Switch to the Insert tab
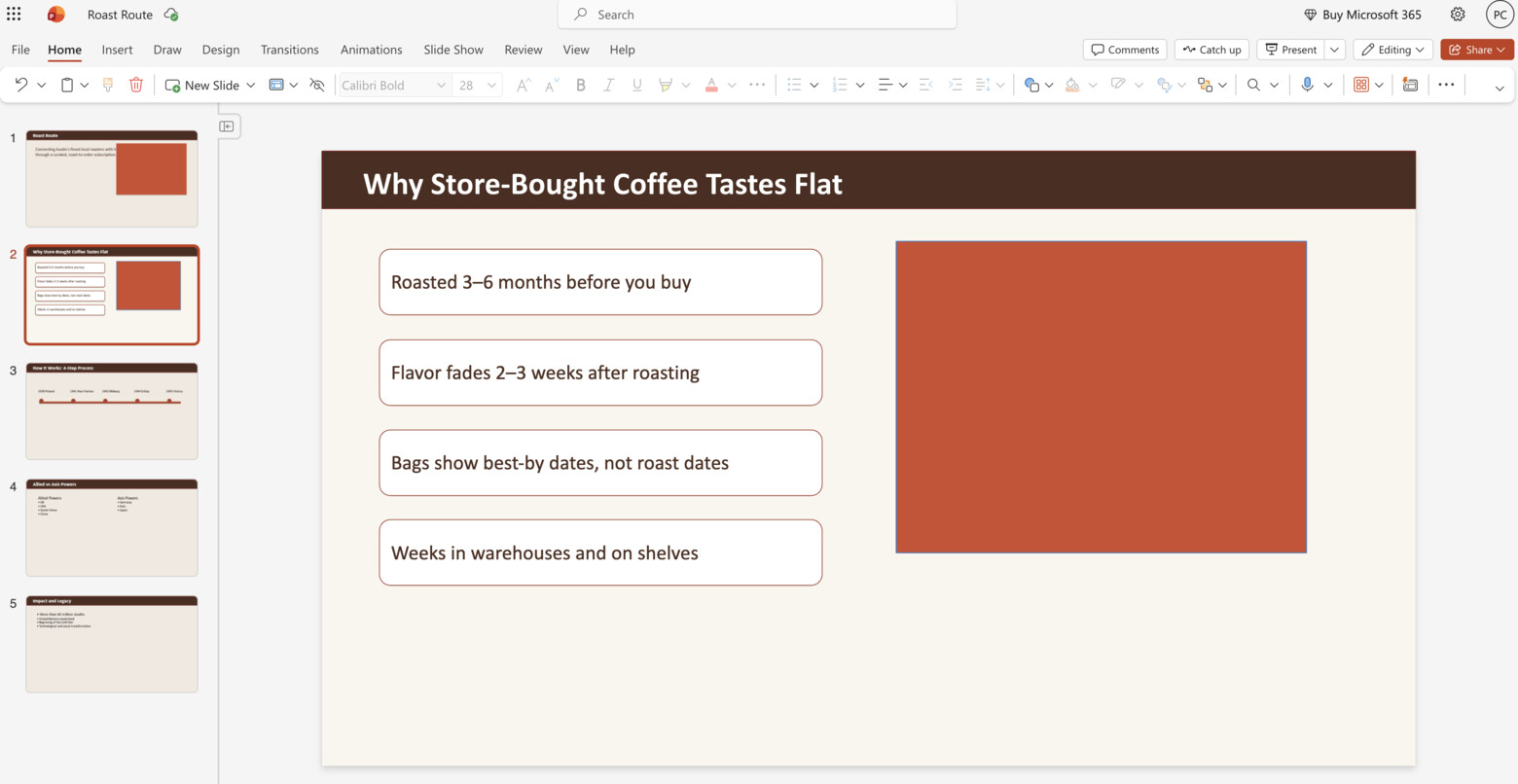The width and height of the screenshot is (1518, 784). pyautogui.click(x=117, y=50)
